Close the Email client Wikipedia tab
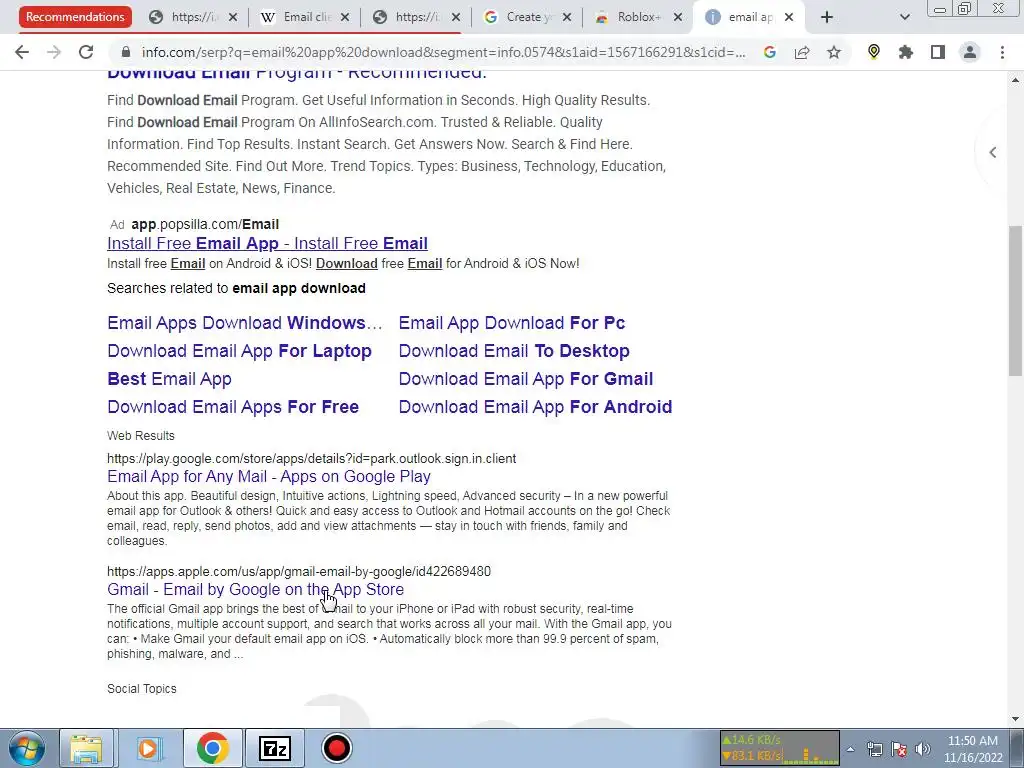Viewport: 1024px width, 768px height. (x=345, y=18)
